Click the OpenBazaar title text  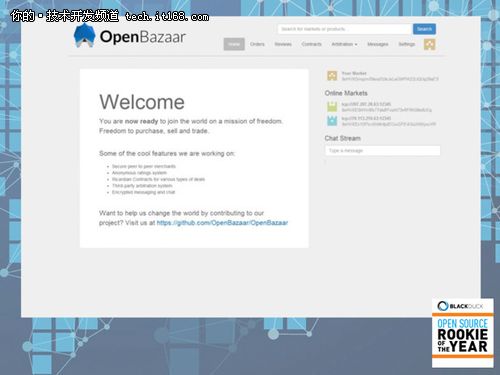143,37
